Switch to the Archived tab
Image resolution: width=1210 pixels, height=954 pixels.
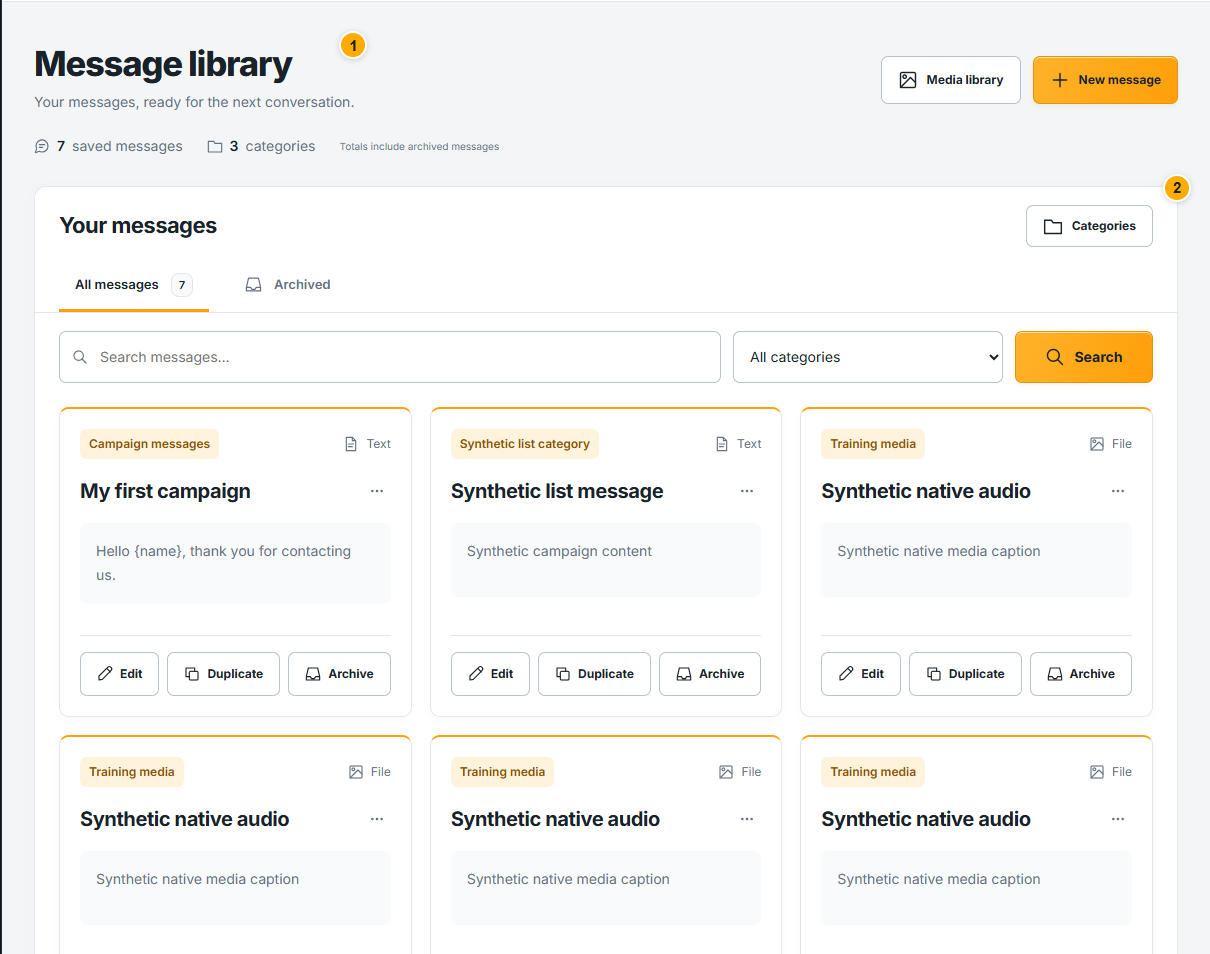[x=288, y=285]
